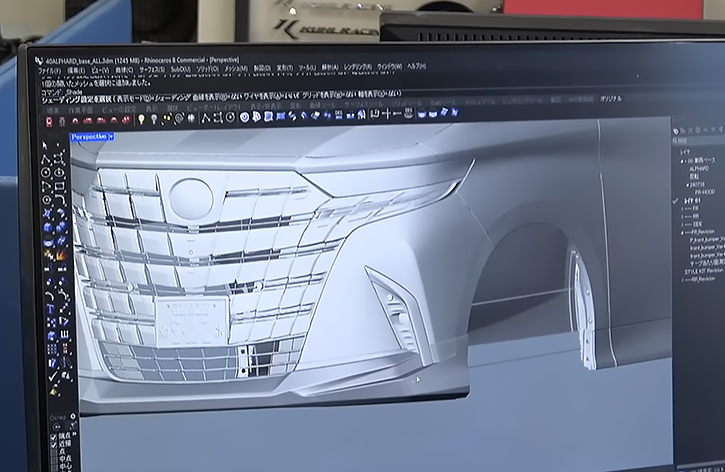The width and height of the screenshot is (725, 472).
Task: Click the コマンド: _Shade command line
Action: pyautogui.click(x=62, y=92)
